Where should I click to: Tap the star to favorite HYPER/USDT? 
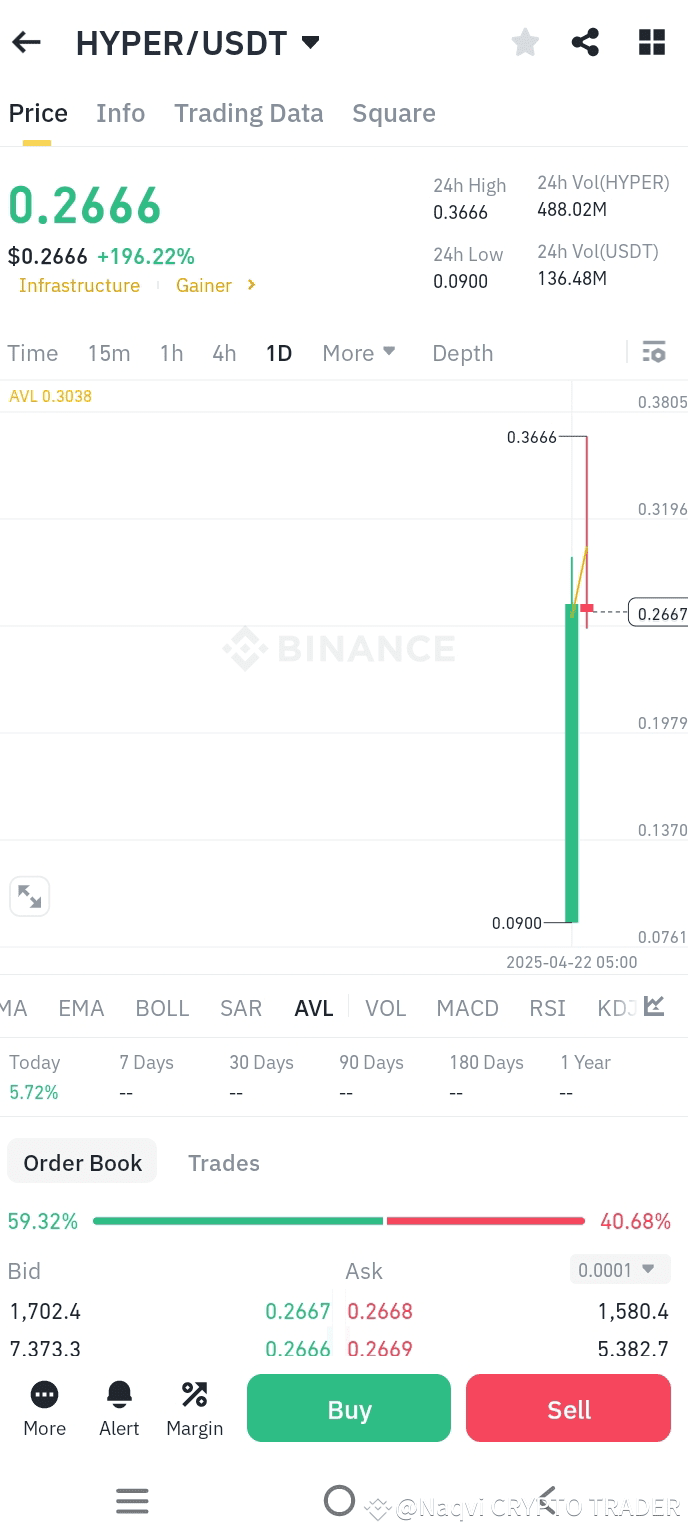[x=524, y=42]
